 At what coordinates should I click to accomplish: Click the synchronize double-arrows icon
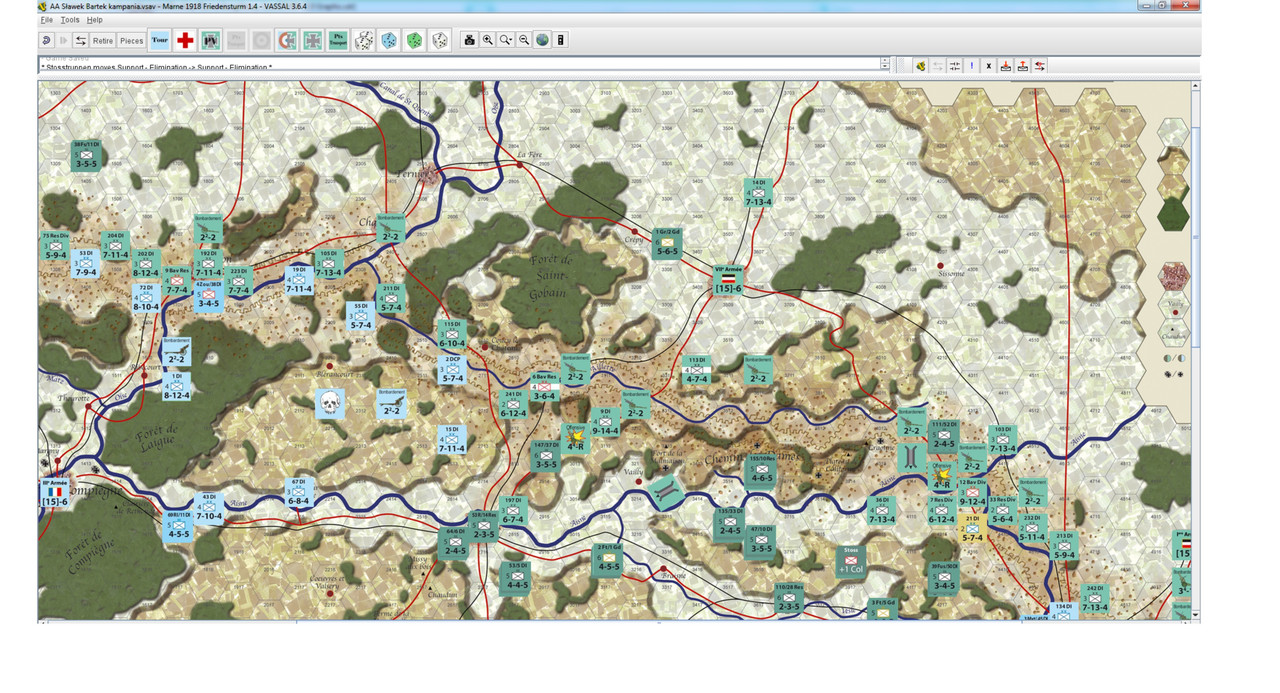(955, 66)
